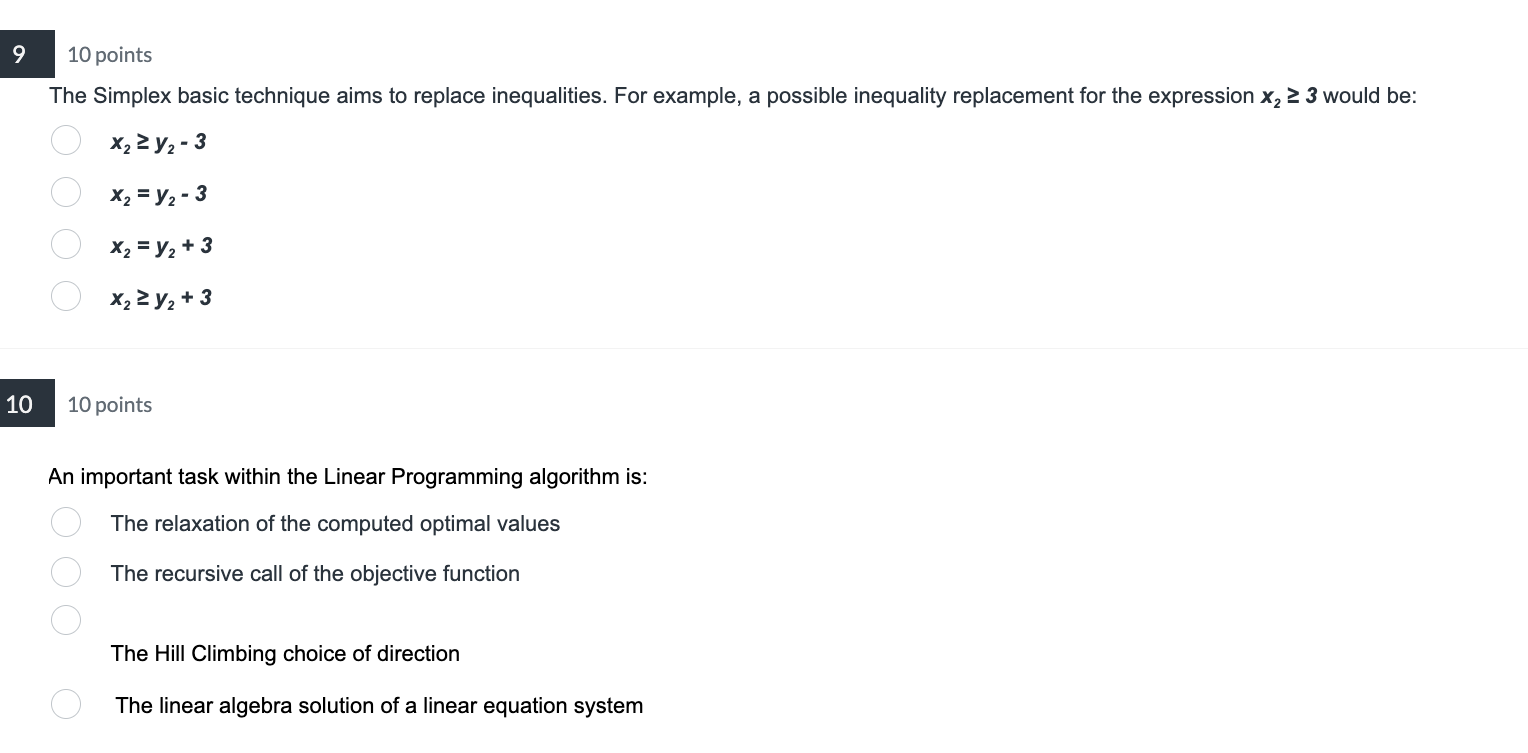Select answer x₂ ≥ y₂ + 3 for question 9
The image size is (1528, 753).
click(x=65, y=296)
